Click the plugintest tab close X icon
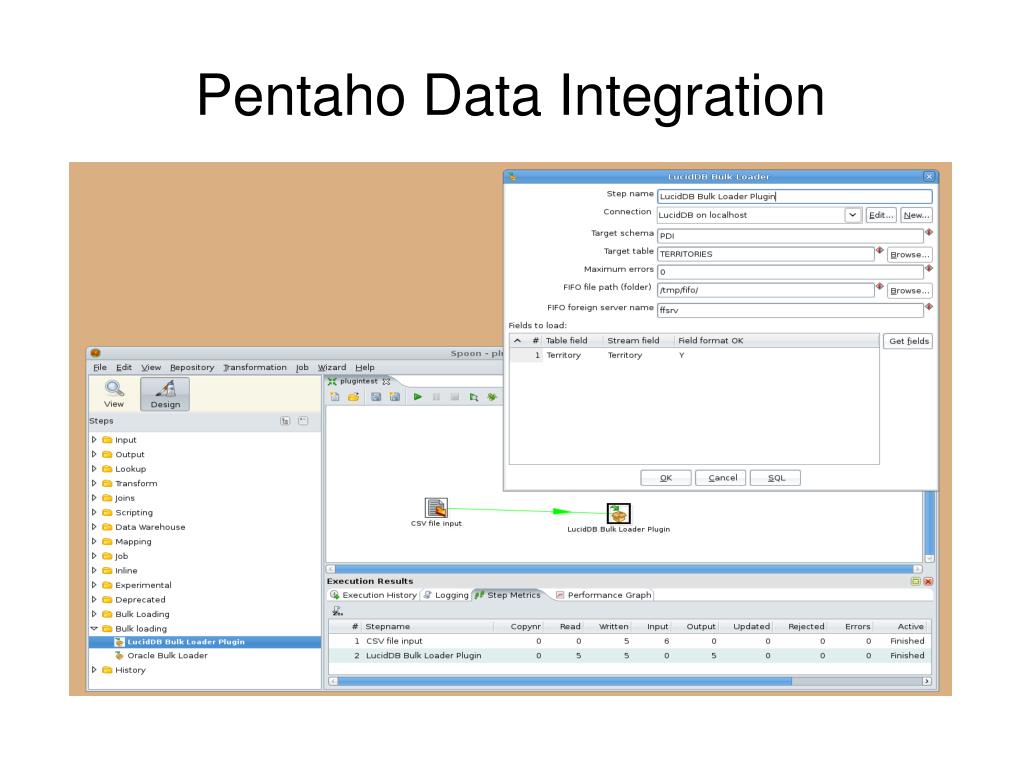The height and width of the screenshot is (767, 1023). pos(386,382)
